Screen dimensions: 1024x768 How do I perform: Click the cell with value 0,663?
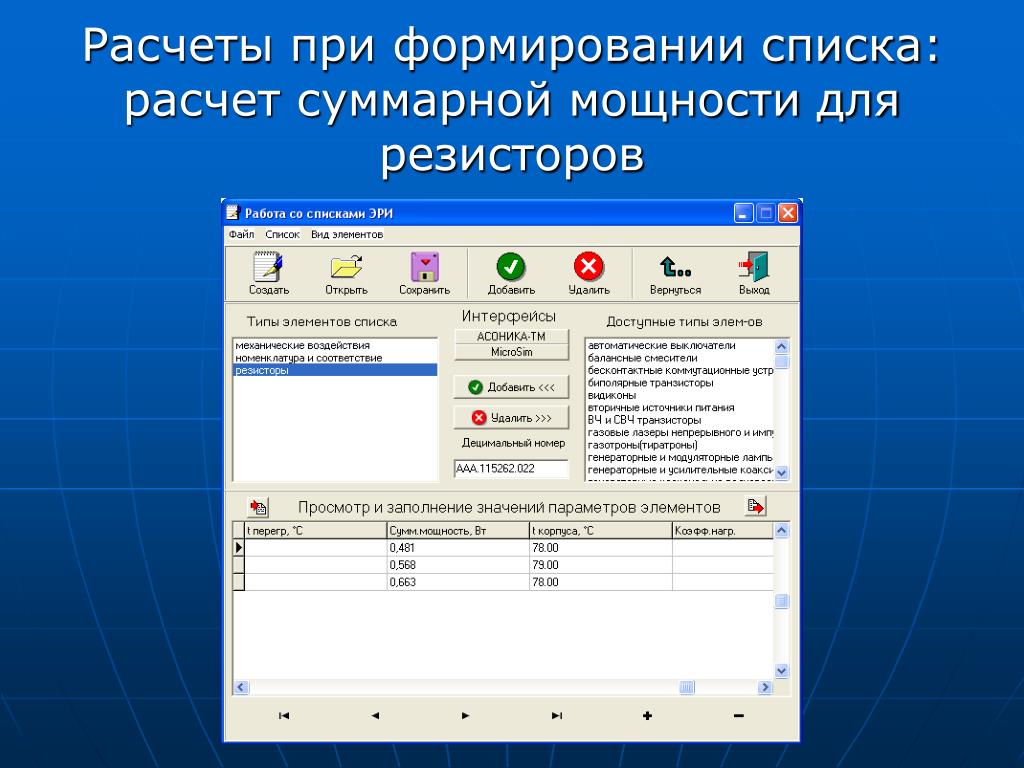pos(458,582)
